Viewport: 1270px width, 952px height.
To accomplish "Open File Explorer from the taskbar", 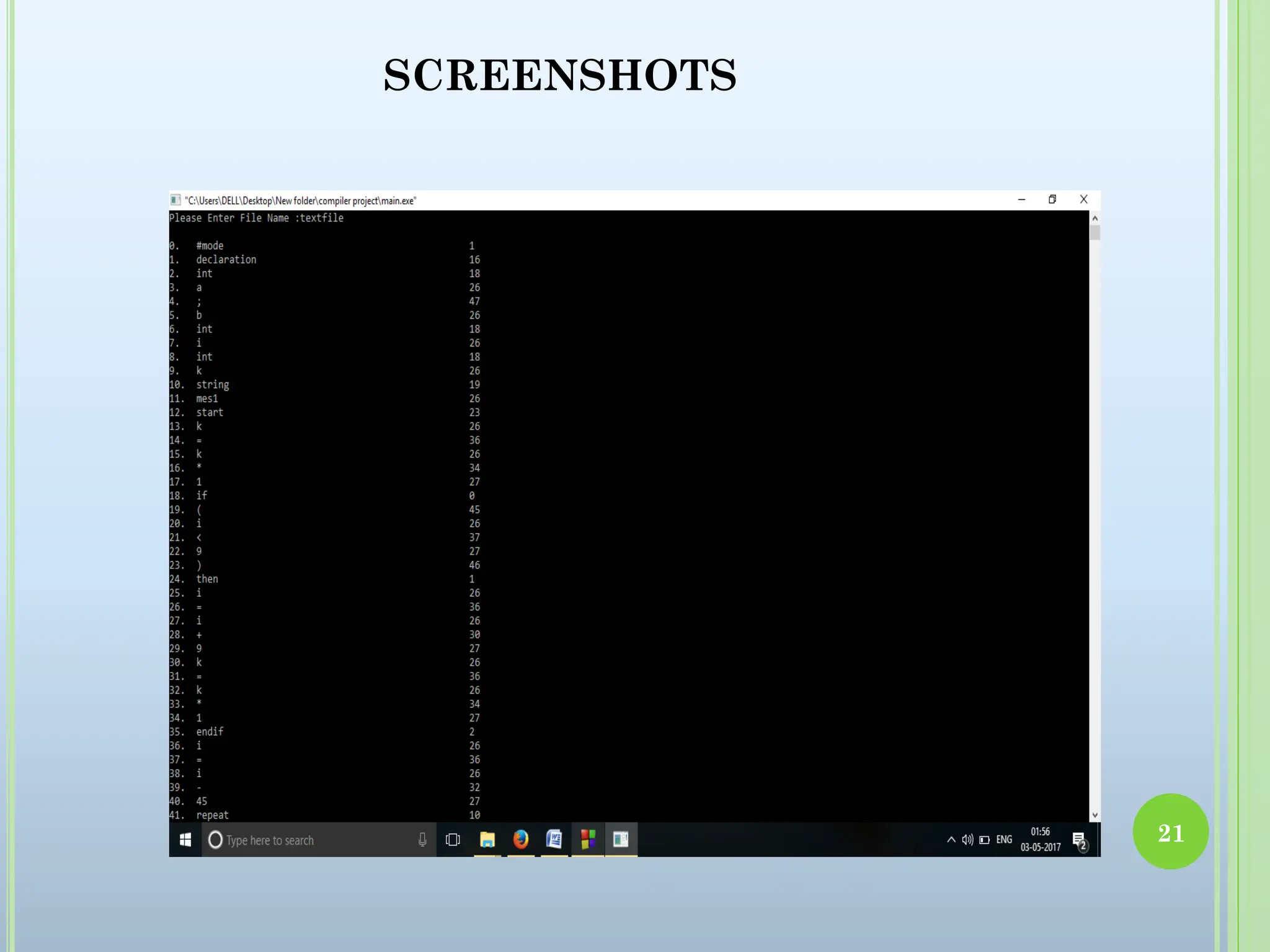I will click(487, 840).
